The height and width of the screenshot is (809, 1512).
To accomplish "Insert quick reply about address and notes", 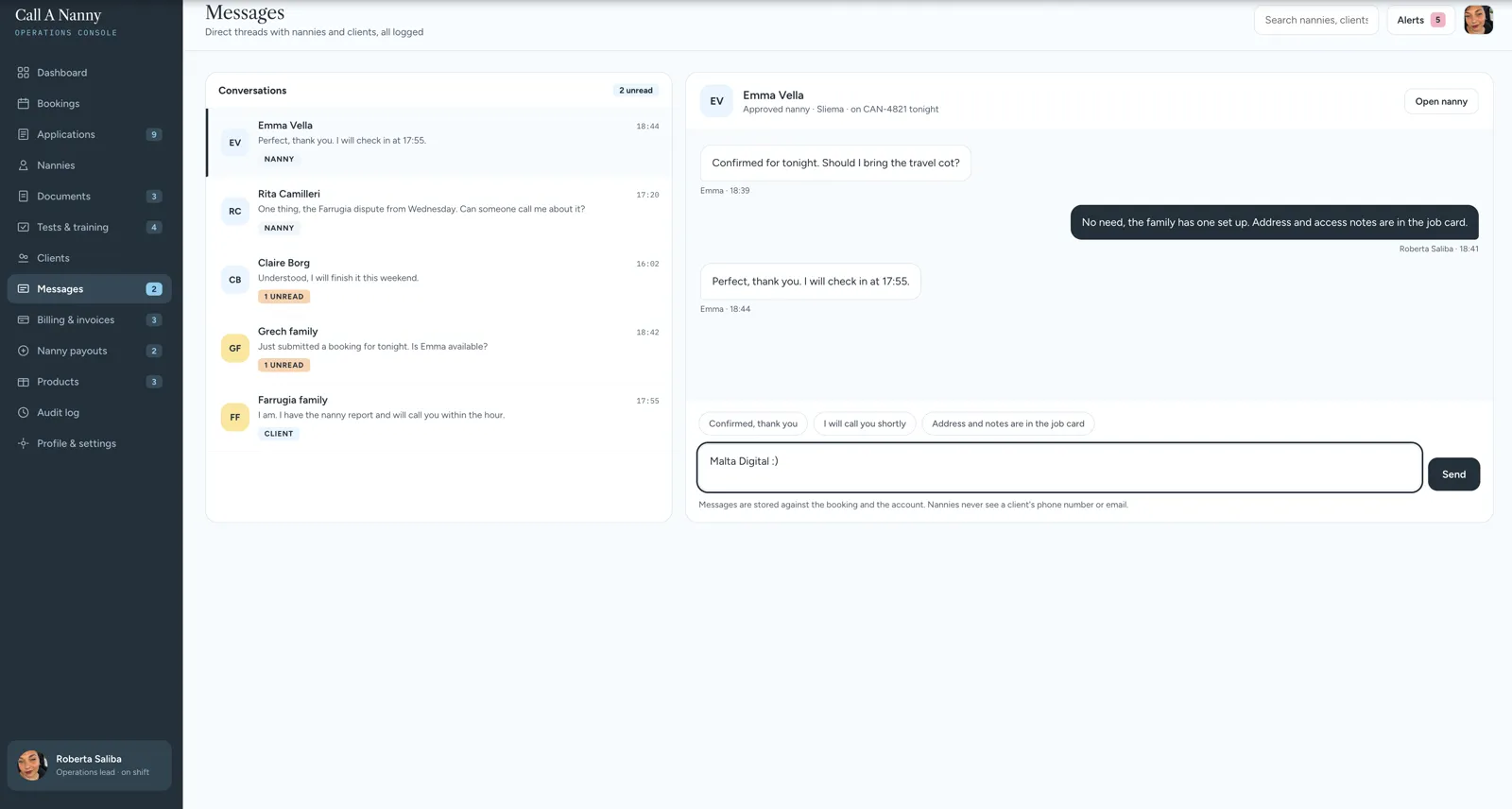I will 1008,423.
